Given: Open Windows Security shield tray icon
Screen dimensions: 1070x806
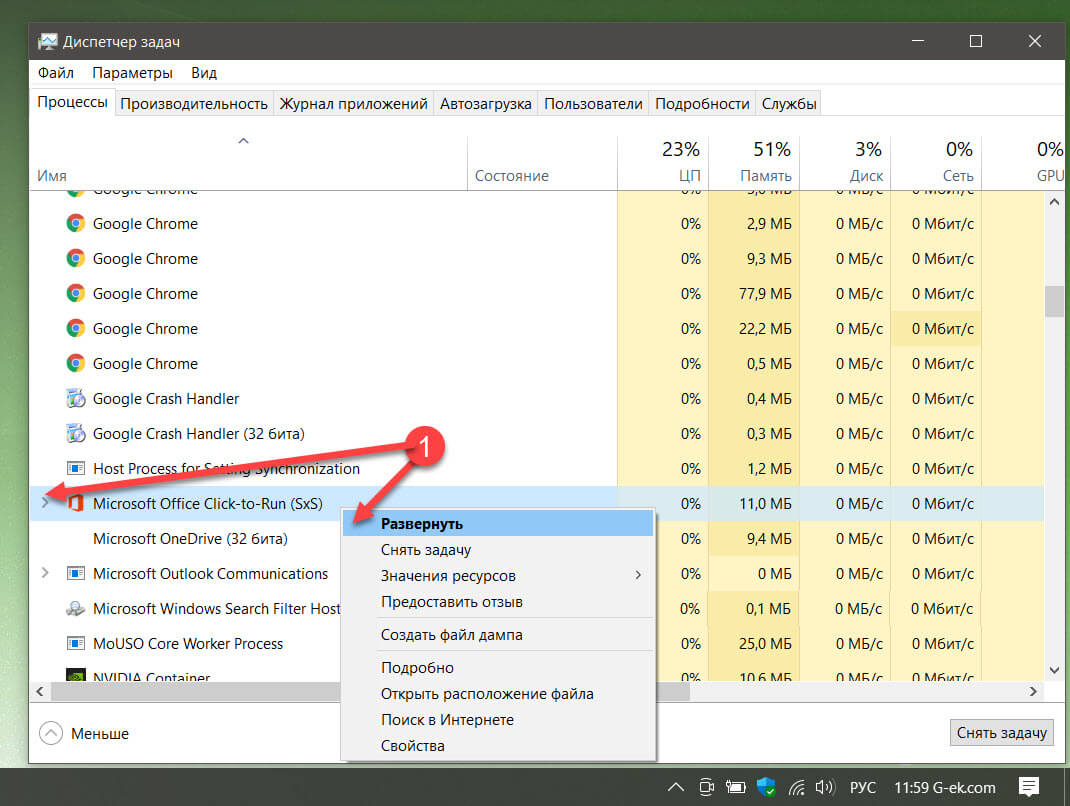Looking at the screenshot, I should [766, 788].
